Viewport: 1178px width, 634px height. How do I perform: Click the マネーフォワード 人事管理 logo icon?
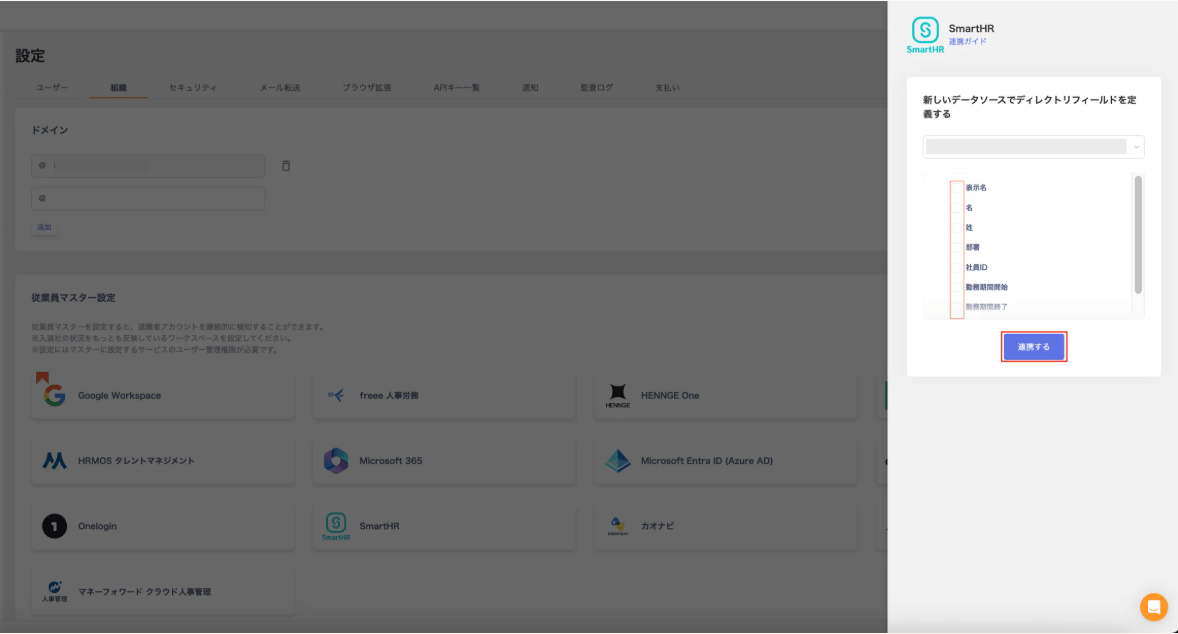coord(54,592)
